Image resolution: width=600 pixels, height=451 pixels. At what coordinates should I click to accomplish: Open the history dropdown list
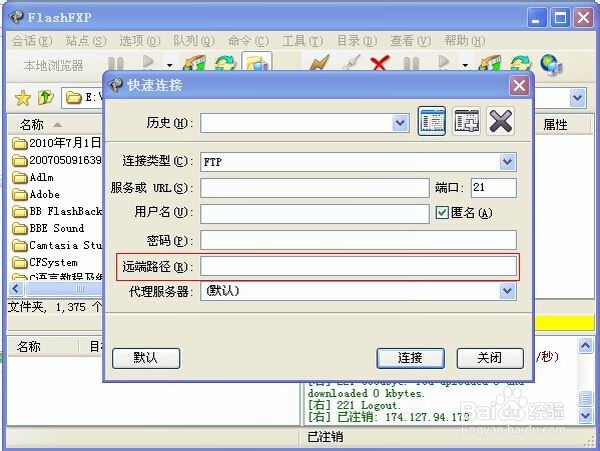400,123
